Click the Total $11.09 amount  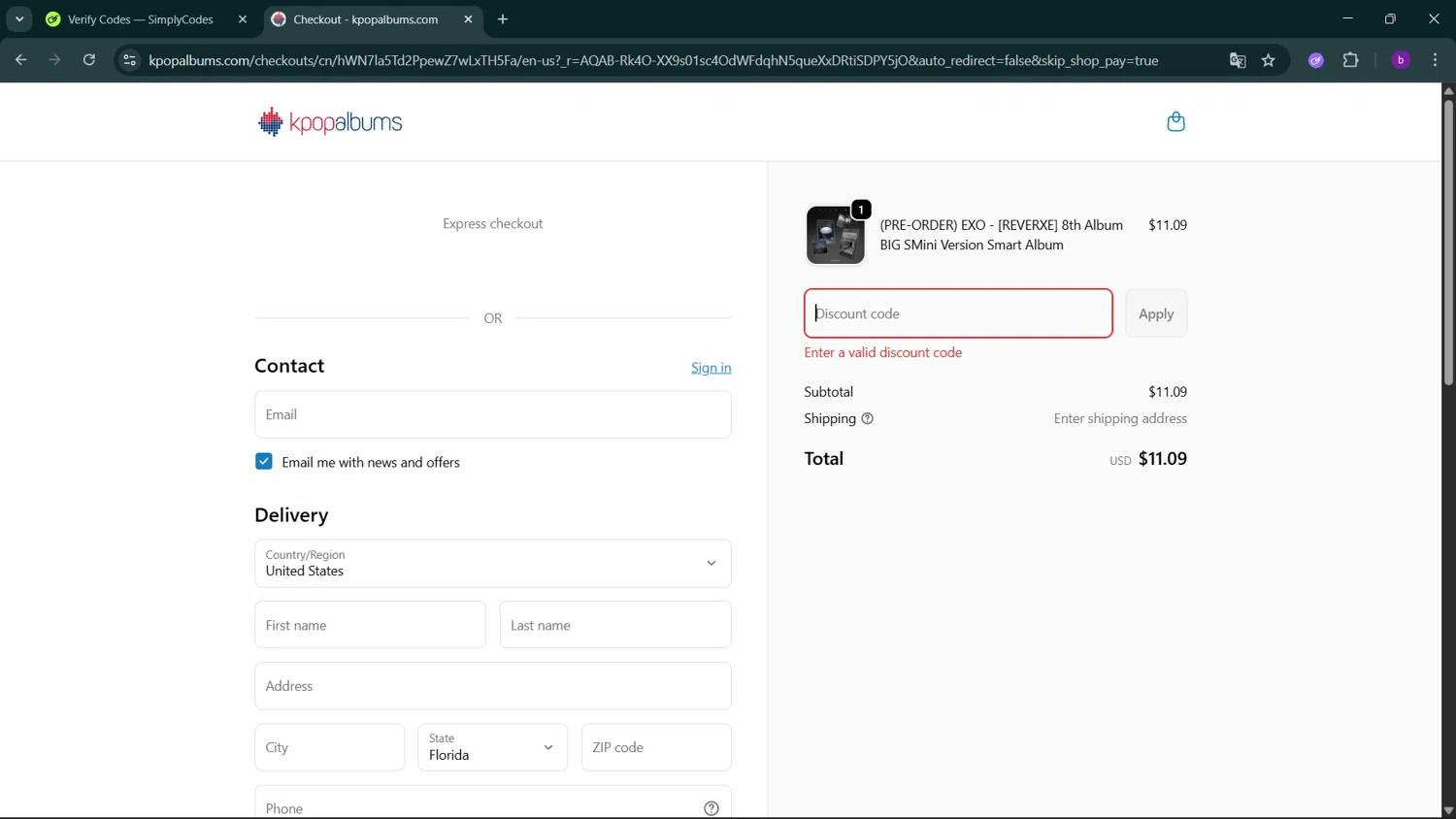point(1163,458)
